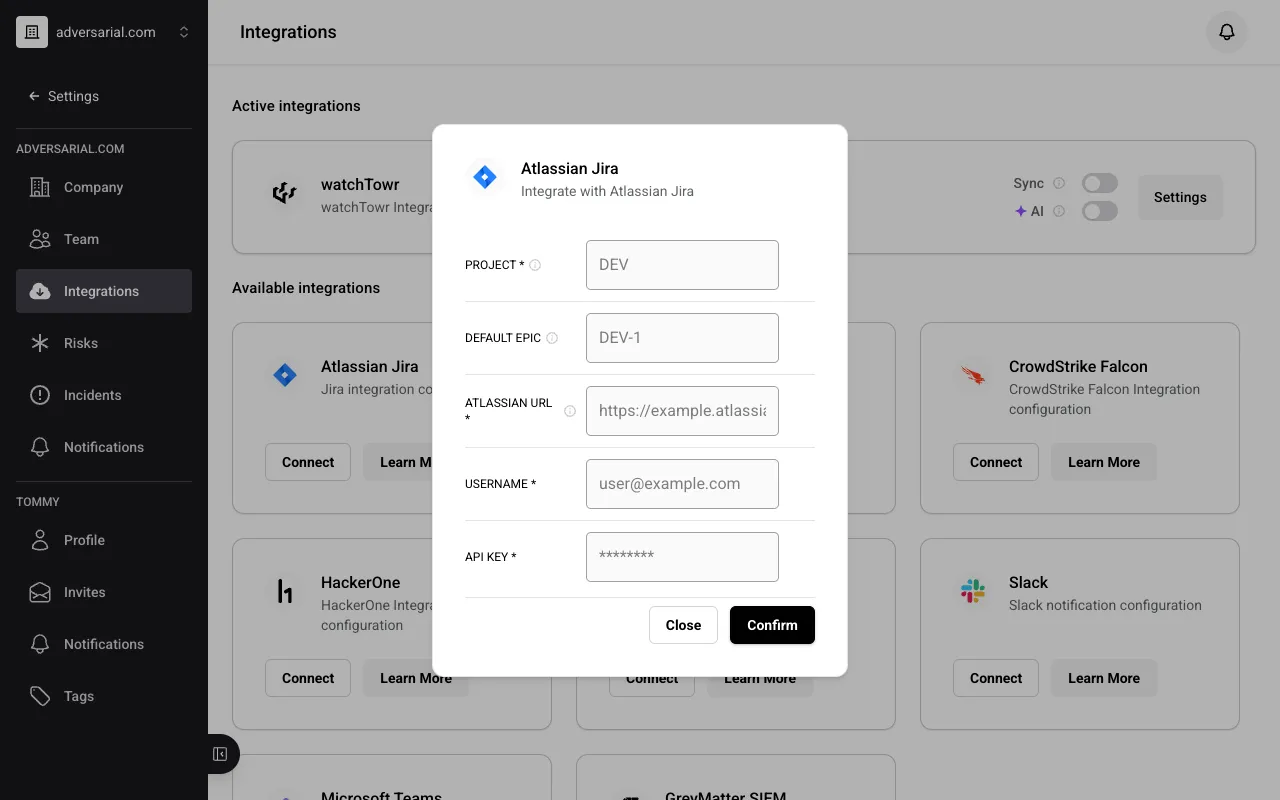Click info icon beside Sync
The image size is (1280, 800).
pos(1059,183)
